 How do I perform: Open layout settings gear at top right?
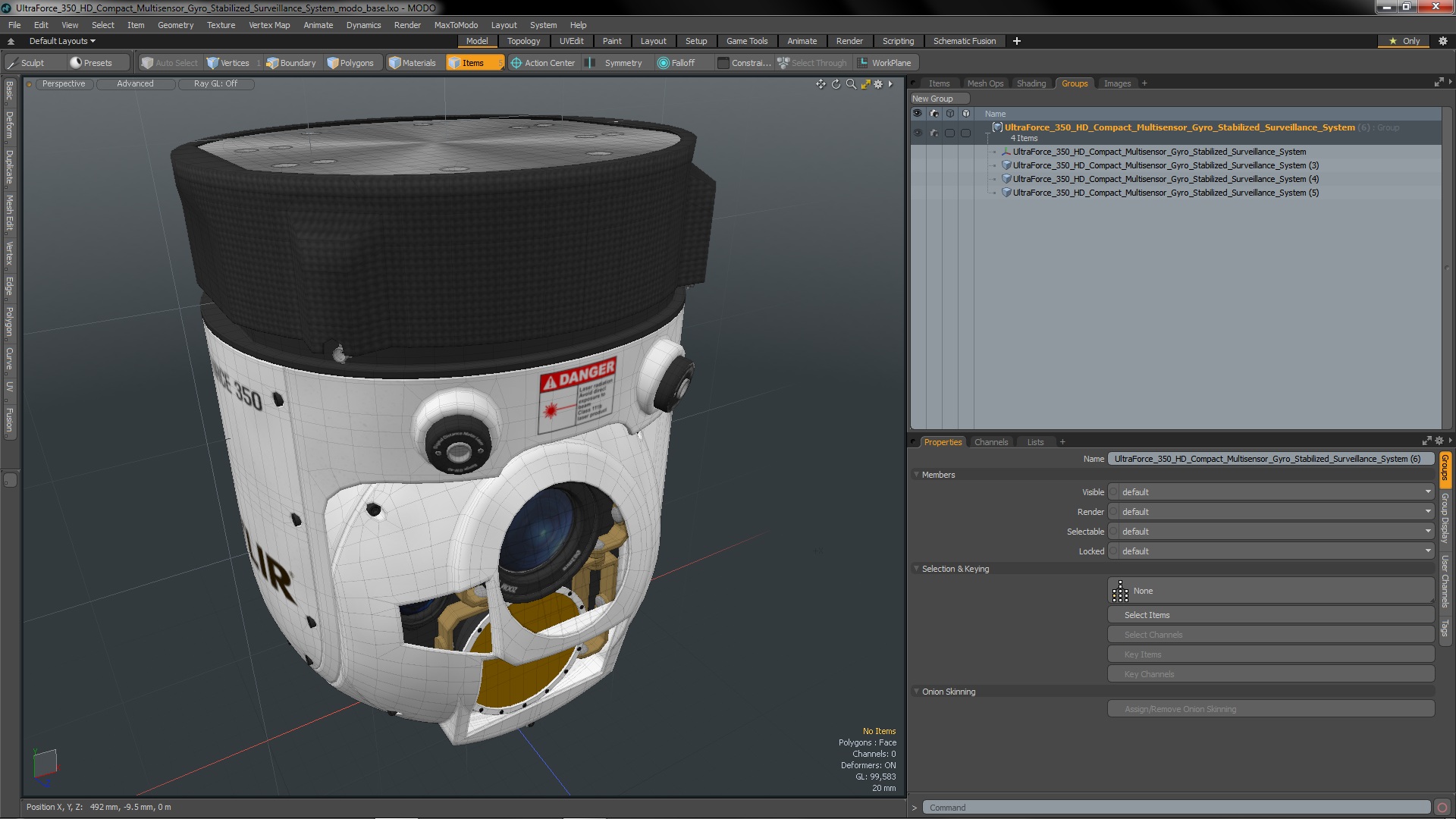(1442, 41)
